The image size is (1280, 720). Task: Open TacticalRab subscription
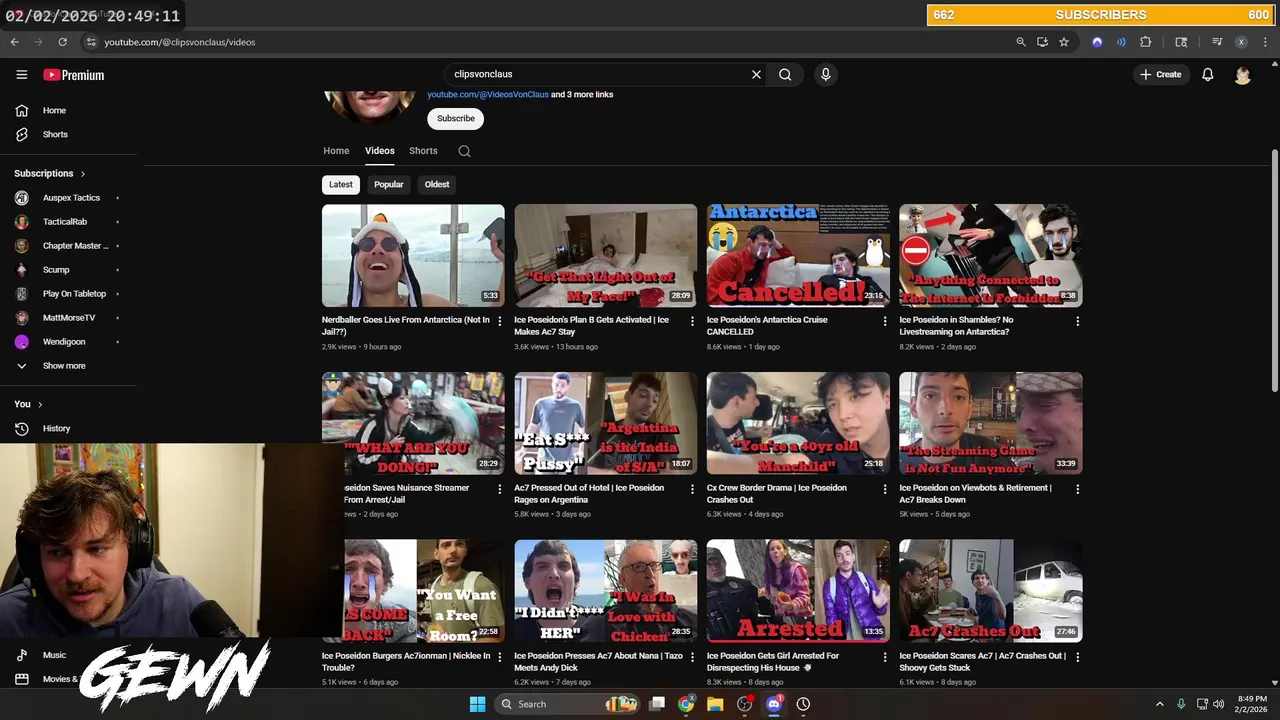tap(68, 222)
